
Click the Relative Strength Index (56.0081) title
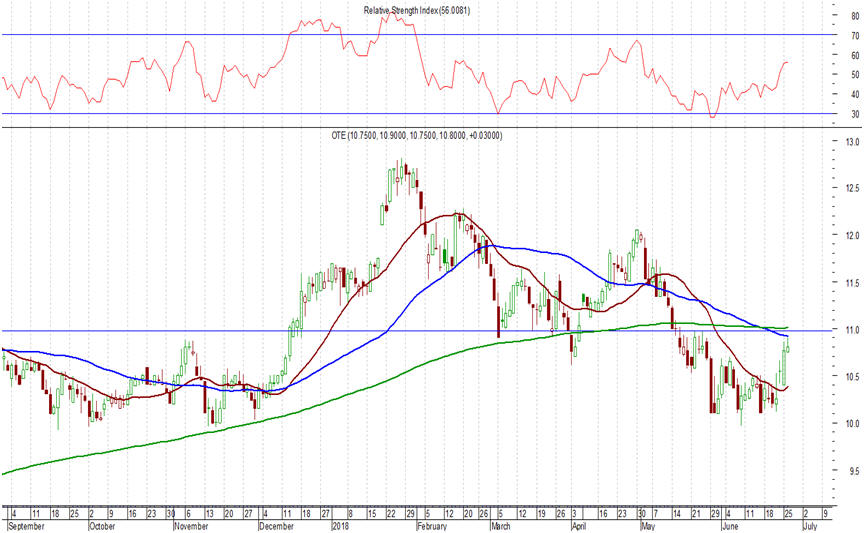click(x=417, y=10)
